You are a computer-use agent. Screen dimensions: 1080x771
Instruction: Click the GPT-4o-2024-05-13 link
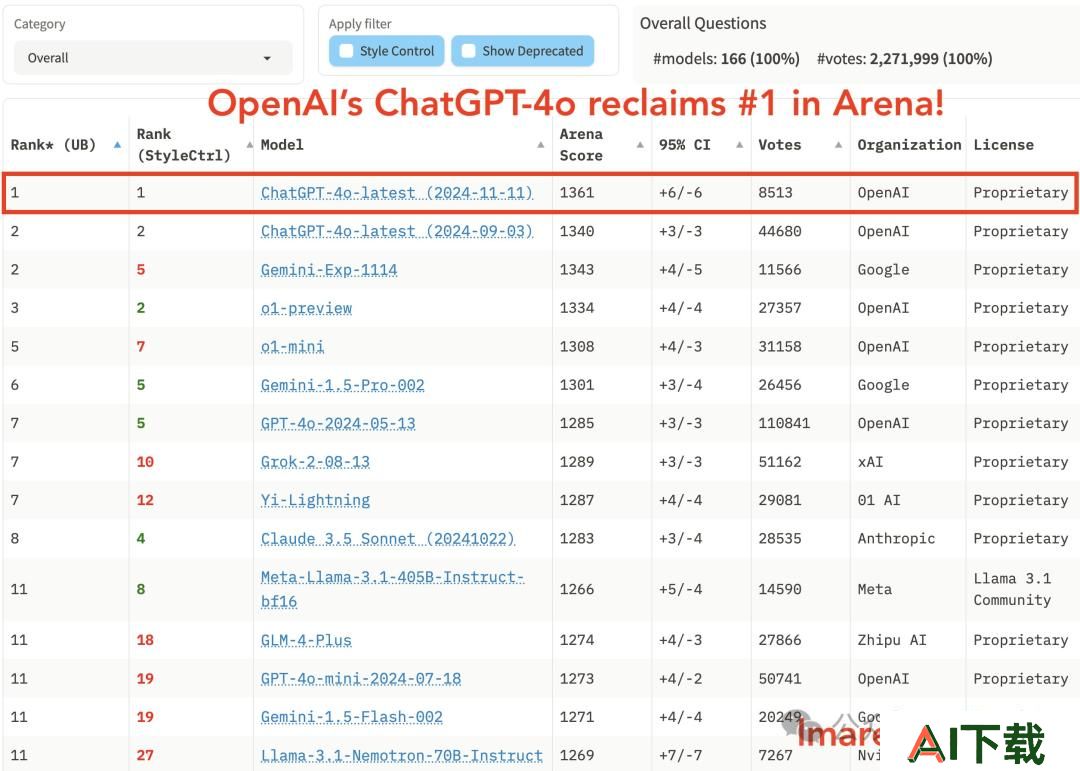338,424
